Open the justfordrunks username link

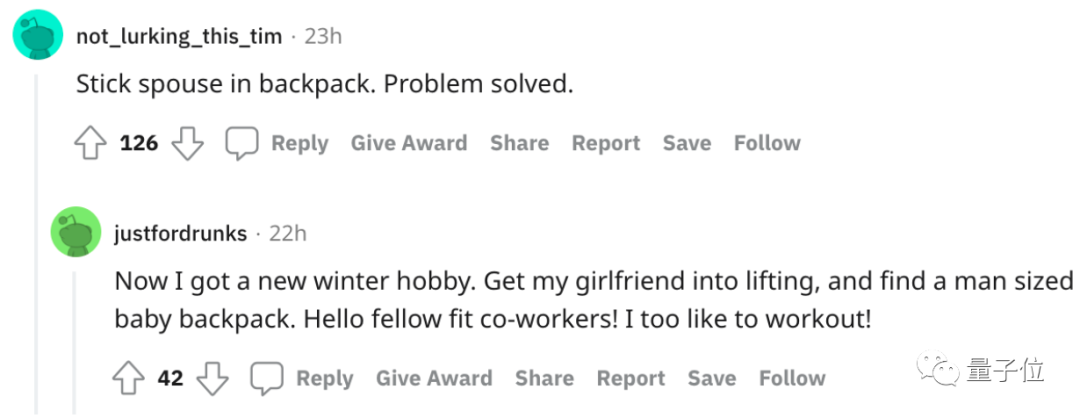[x=180, y=233]
